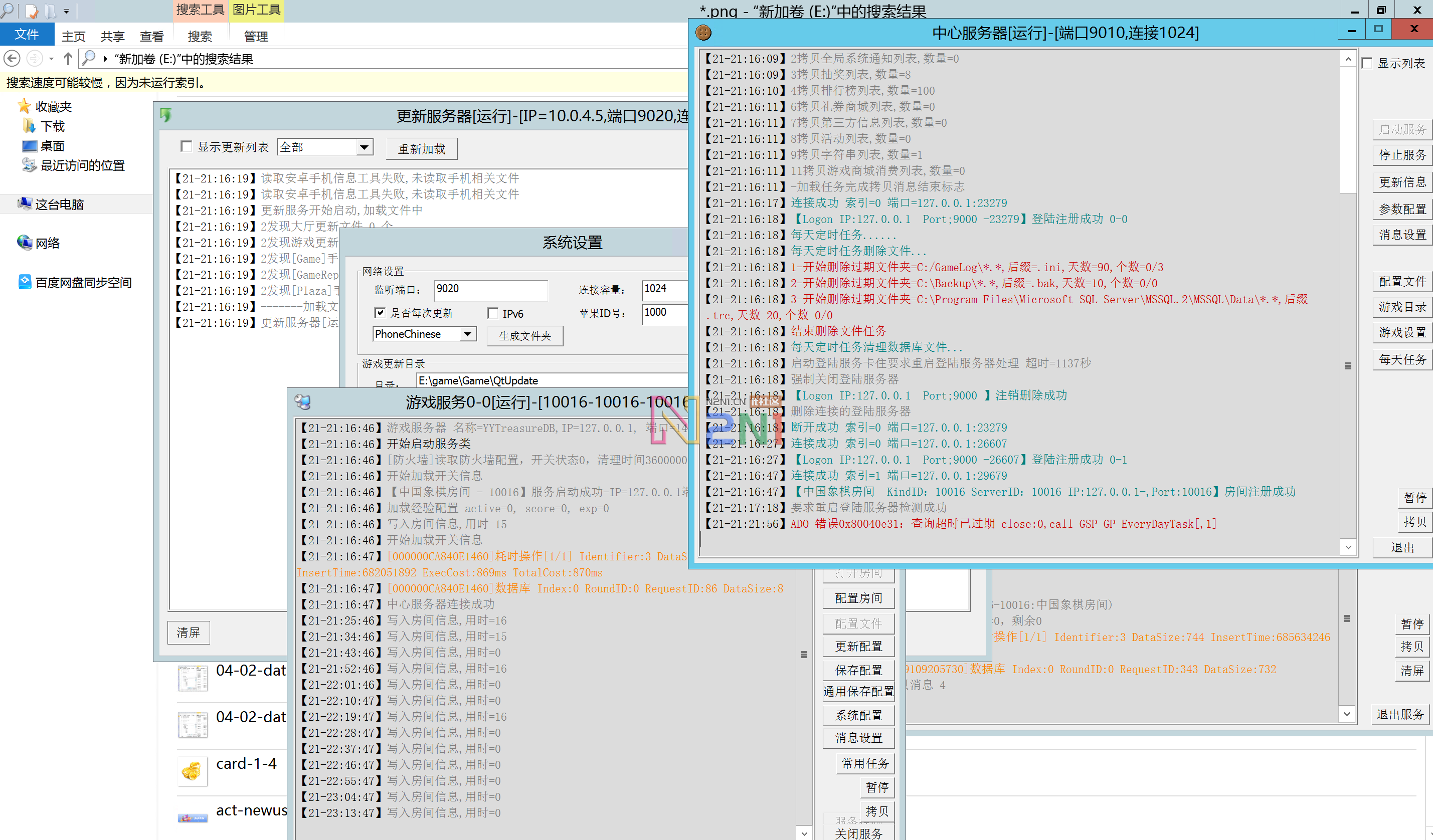The height and width of the screenshot is (840, 1433).
Task: Uncheck the 是否每次更新 checkbox
Action: click(x=380, y=313)
